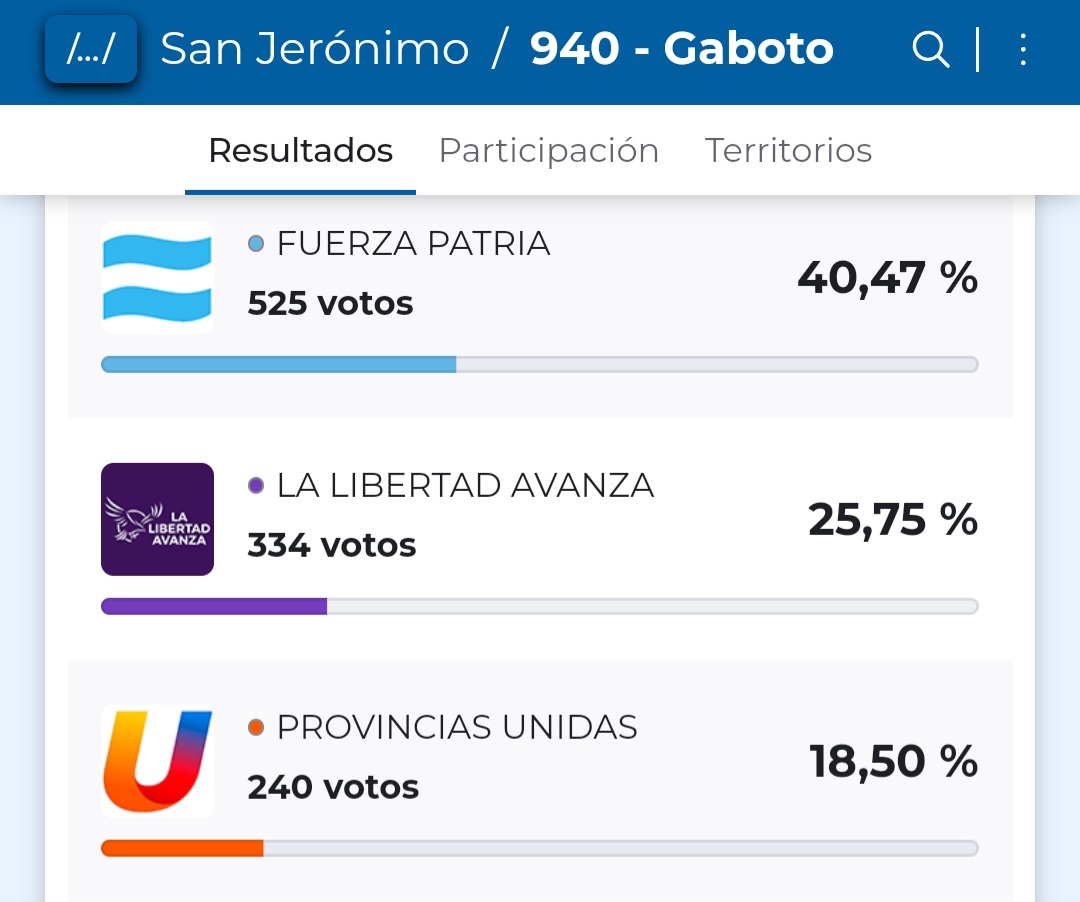This screenshot has height=902, width=1080.
Task: Switch to the Territorios tab
Action: pos(788,151)
